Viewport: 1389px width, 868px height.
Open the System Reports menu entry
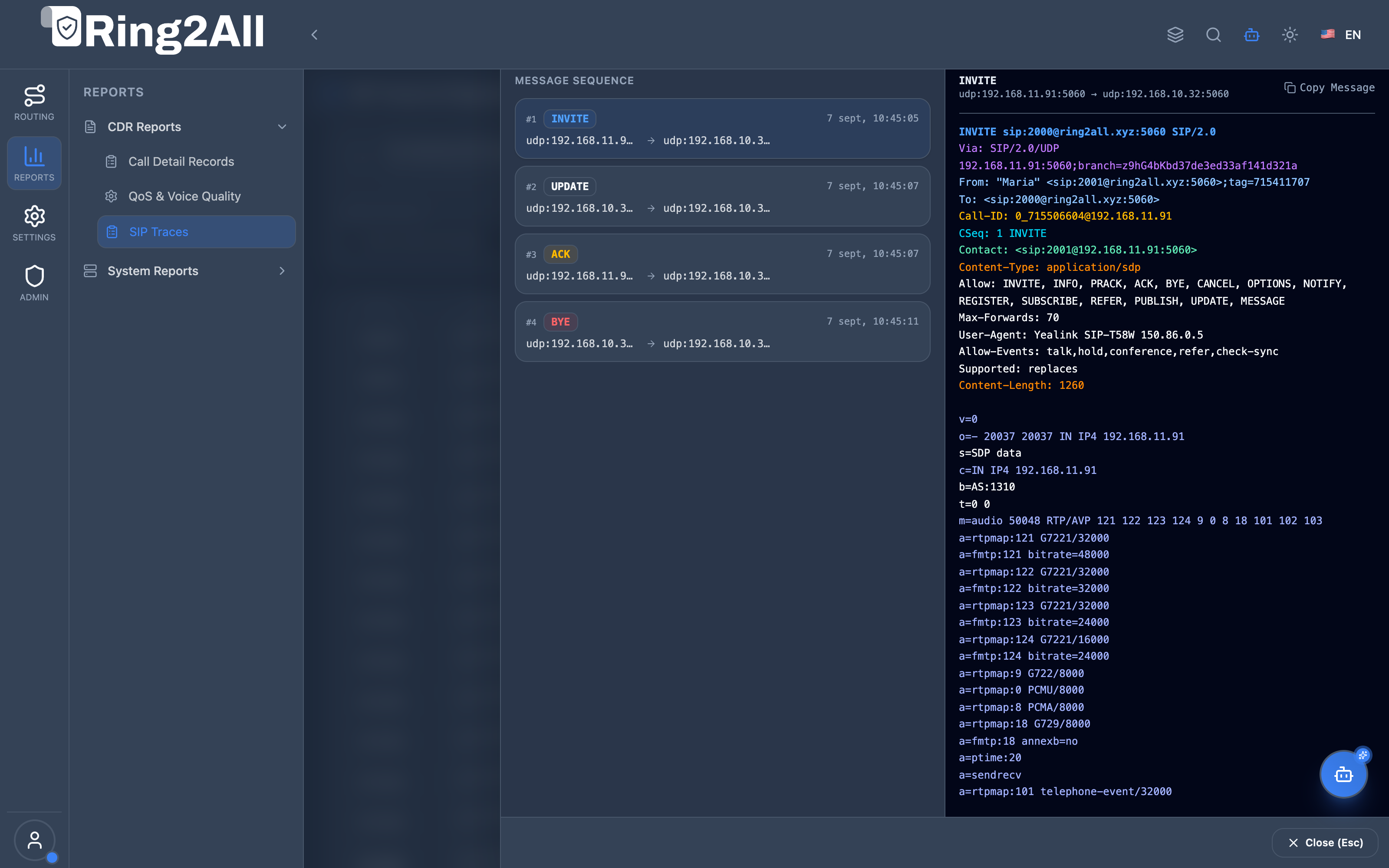point(186,271)
